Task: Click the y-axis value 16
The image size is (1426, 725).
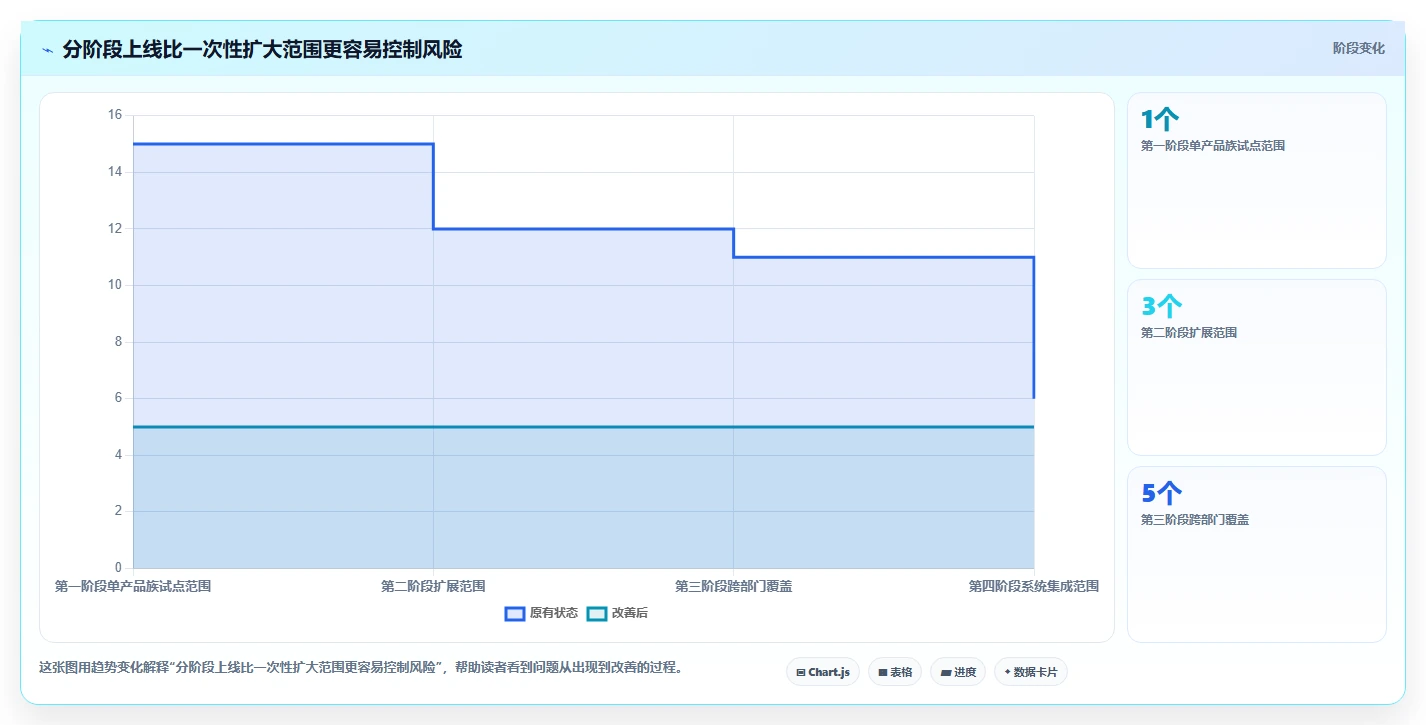Action: pos(114,115)
